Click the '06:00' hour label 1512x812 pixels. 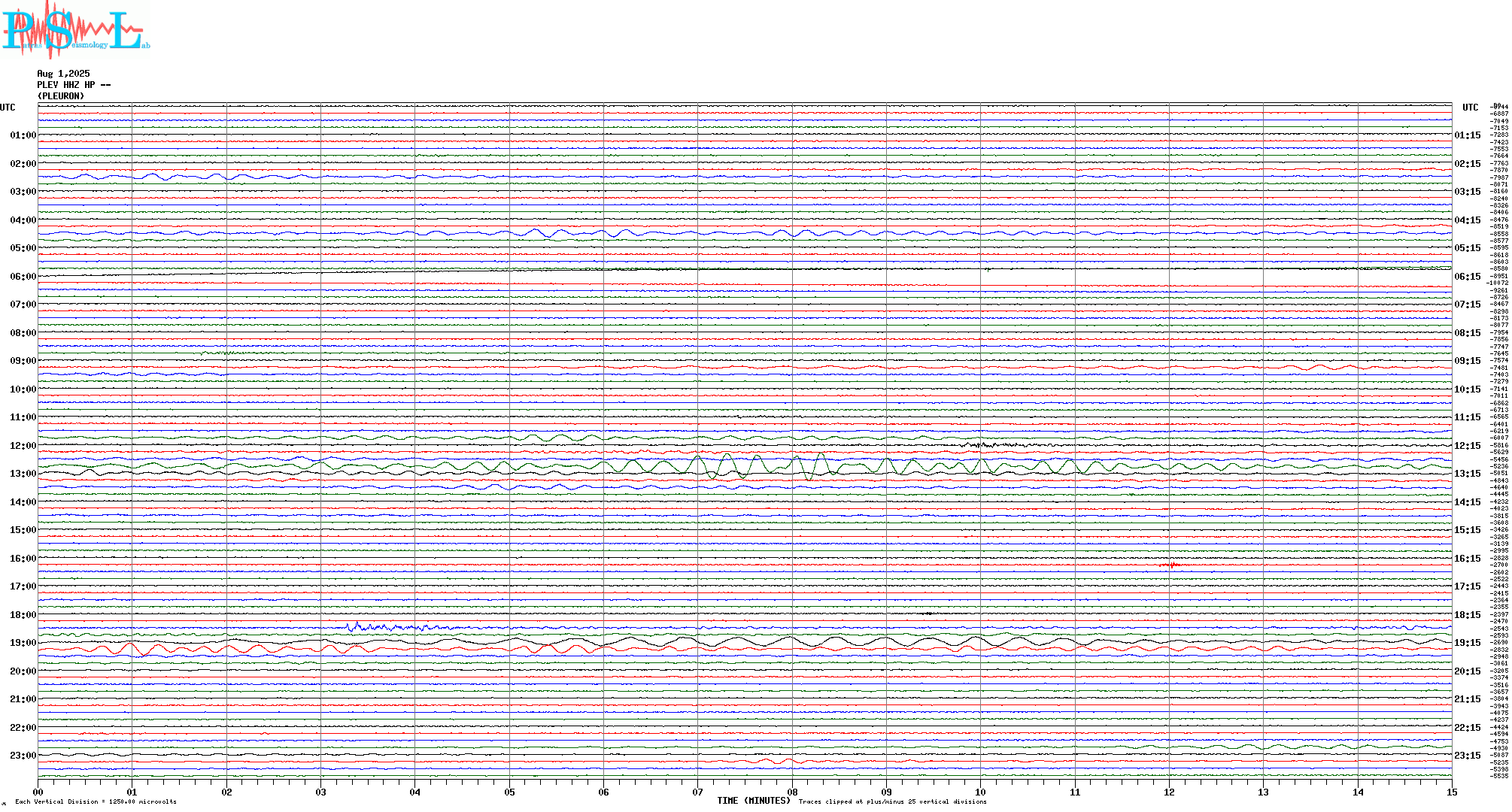(x=23, y=277)
